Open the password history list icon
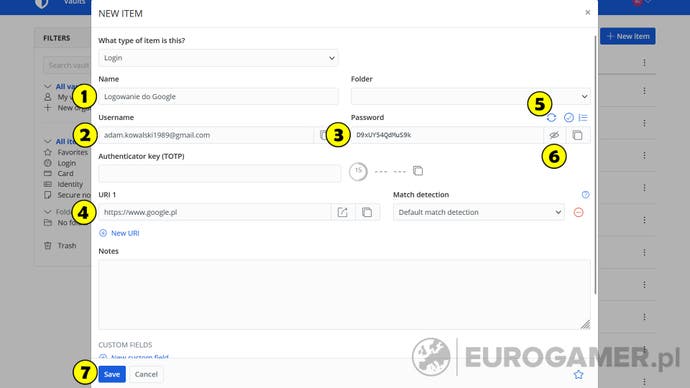The width and height of the screenshot is (690, 388). [583, 117]
